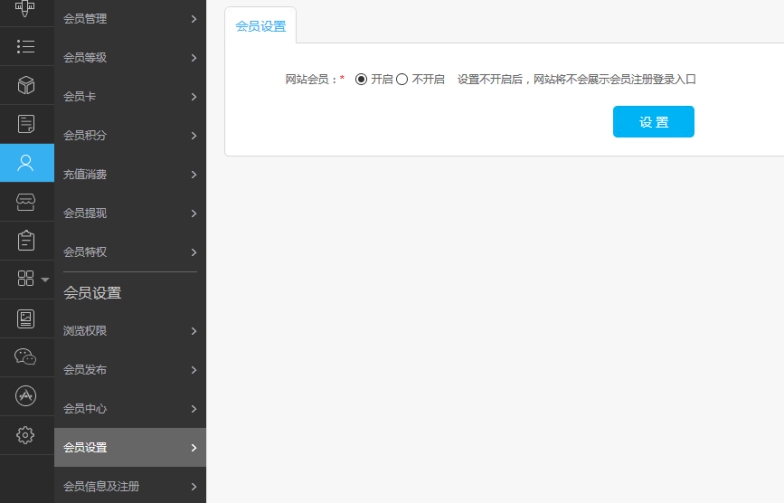Click the image frame icon in the sidebar
Image resolution: width=784 pixels, height=503 pixels.
pyautogui.click(x=26, y=318)
